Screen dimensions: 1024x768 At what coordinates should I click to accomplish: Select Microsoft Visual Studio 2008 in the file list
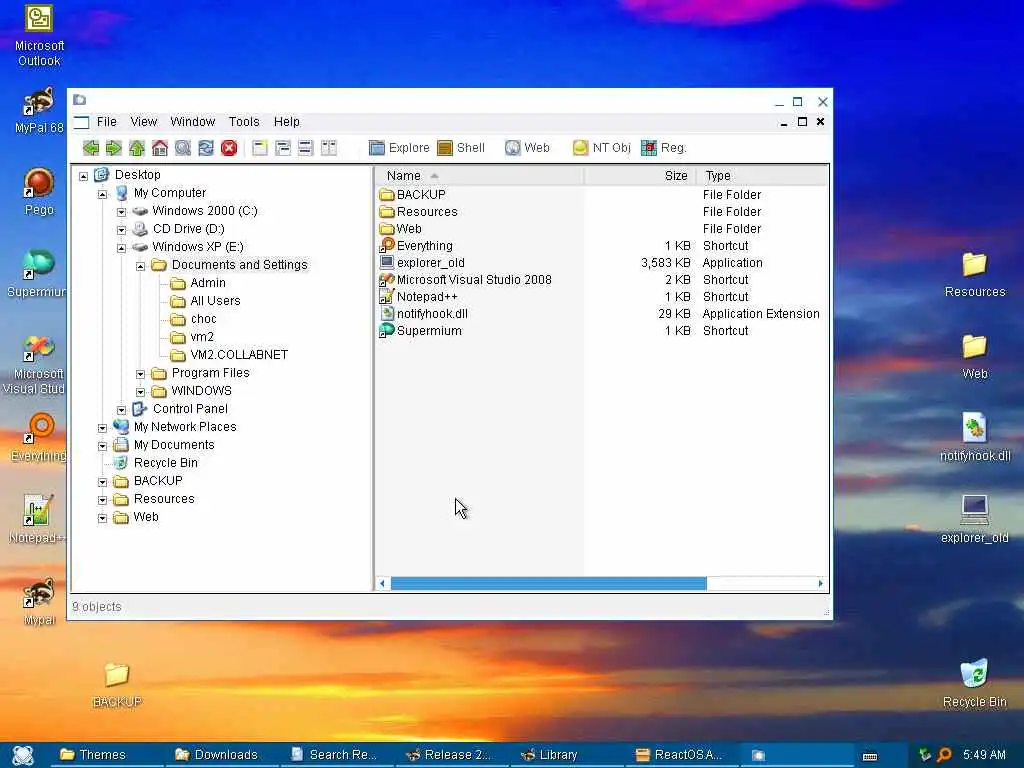coord(474,280)
